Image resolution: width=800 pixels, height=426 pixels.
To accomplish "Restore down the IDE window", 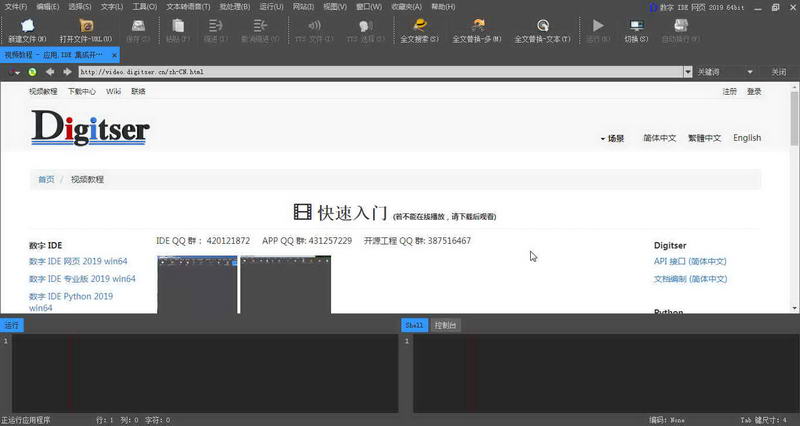I will click(x=776, y=7).
